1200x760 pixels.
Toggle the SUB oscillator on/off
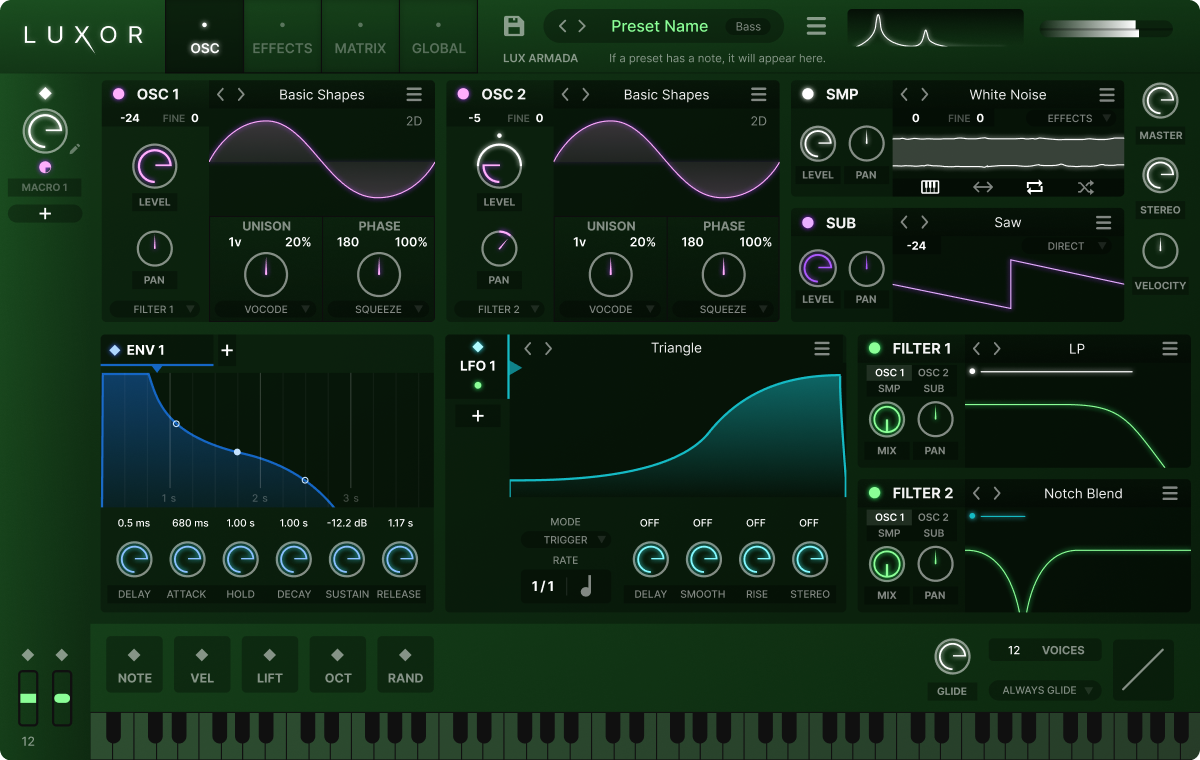click(807, 223)
